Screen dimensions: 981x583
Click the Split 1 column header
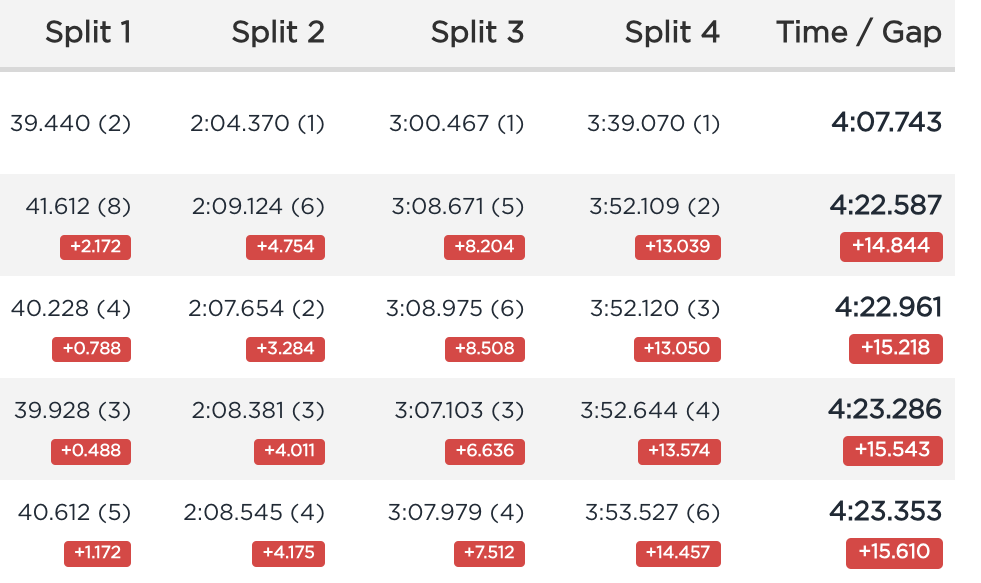[x=88, y=32]
